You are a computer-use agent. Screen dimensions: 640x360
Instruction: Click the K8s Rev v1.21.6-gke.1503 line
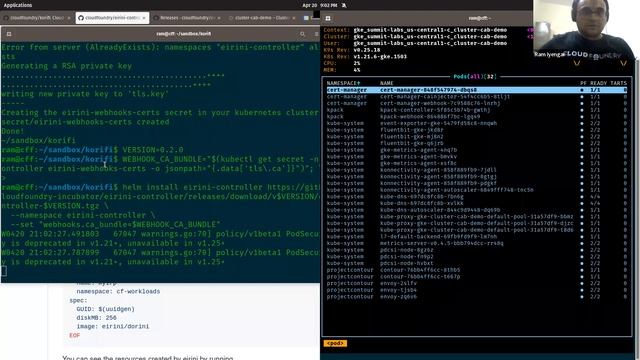[x=365, y=56]
